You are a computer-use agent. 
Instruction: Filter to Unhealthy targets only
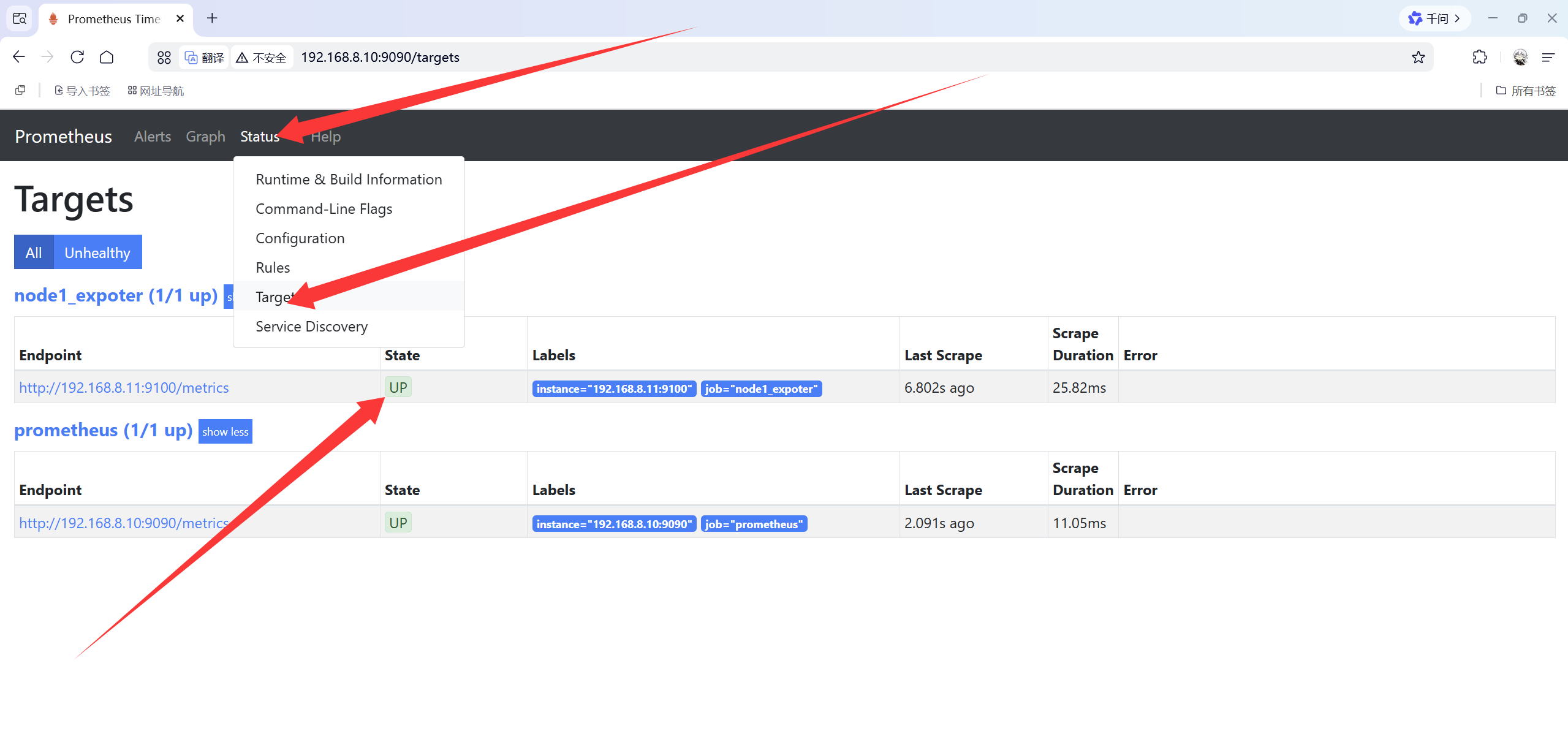coord(97,252)
